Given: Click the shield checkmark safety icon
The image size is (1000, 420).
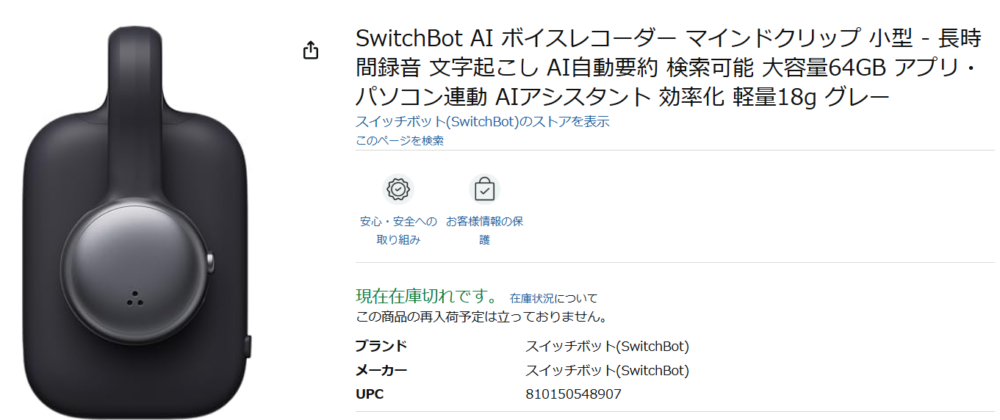Looking at the screenshot, I should click(x=399, y=188).
